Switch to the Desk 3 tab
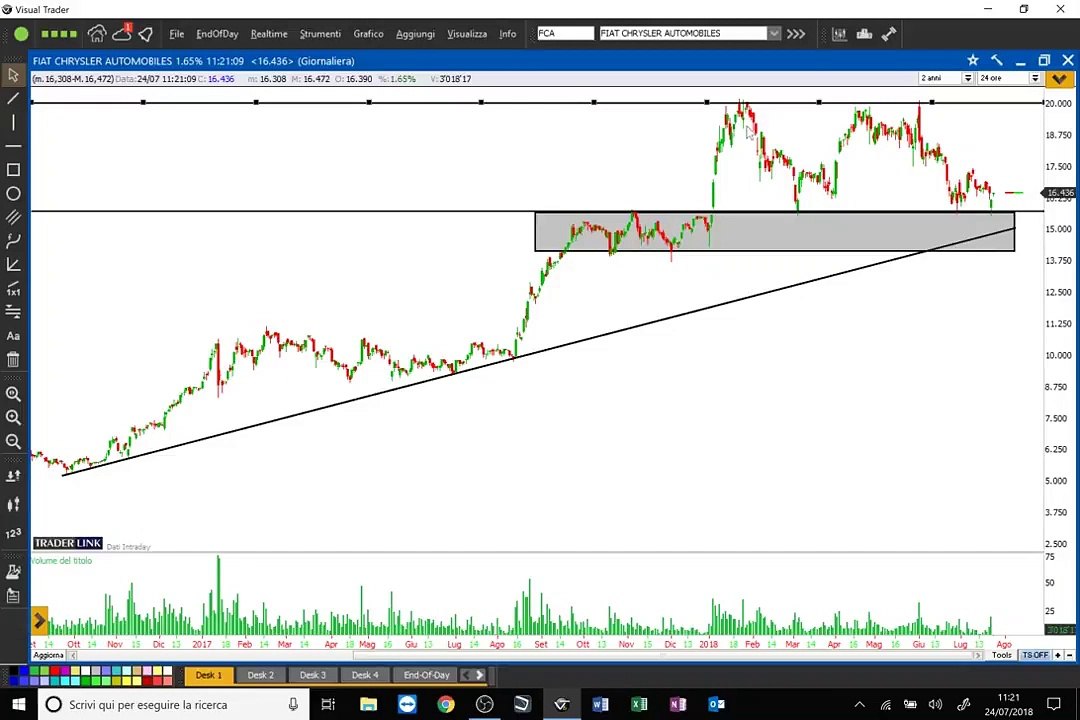Screen dimensions: 1080x720 click(x=313, y=675)
